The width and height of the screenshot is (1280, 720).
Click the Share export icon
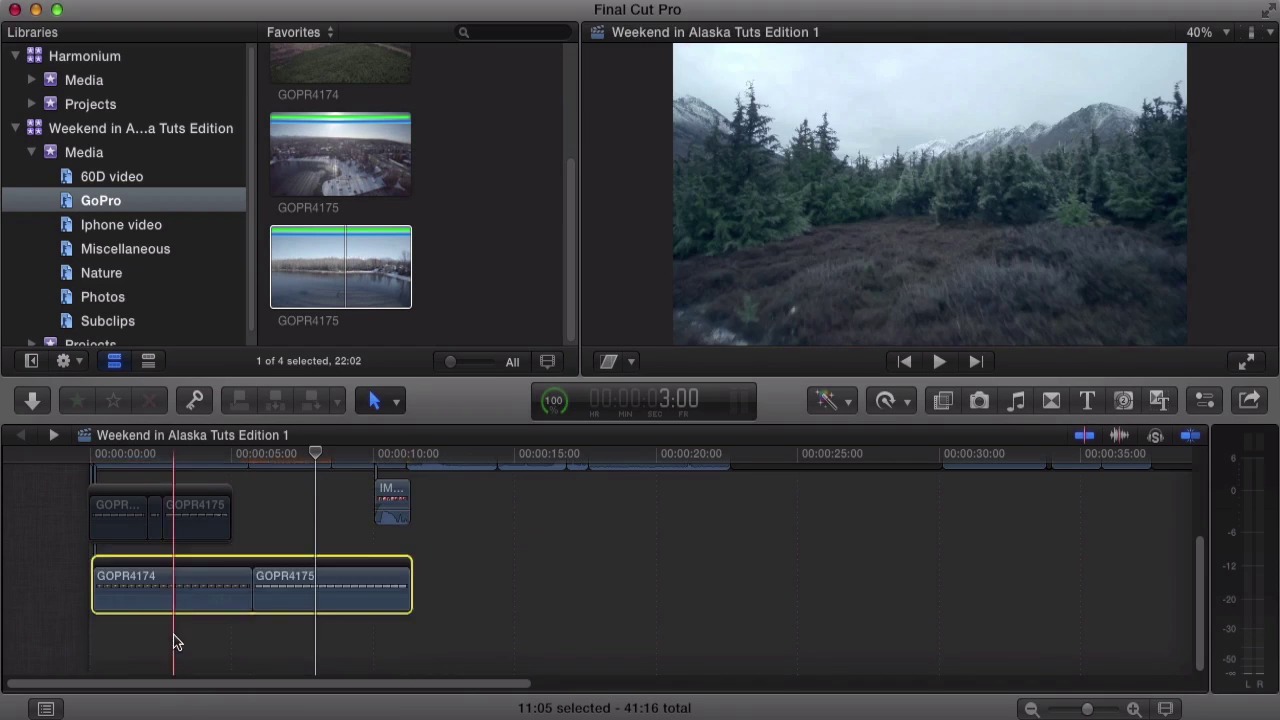(x=1249, y=401)
